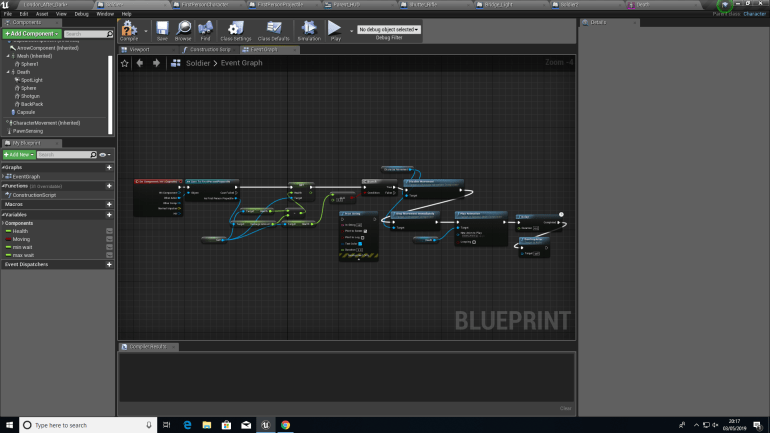Toggle min wait variable editable eye

(109, 247)
